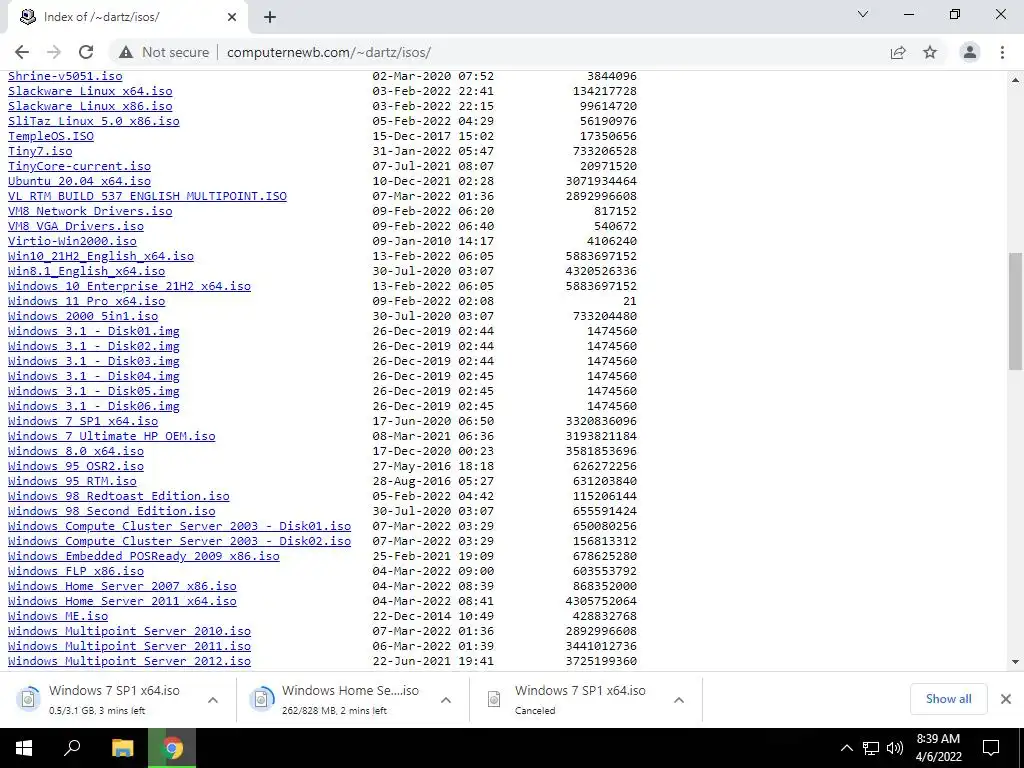Click the Canceled download status text

535,711
